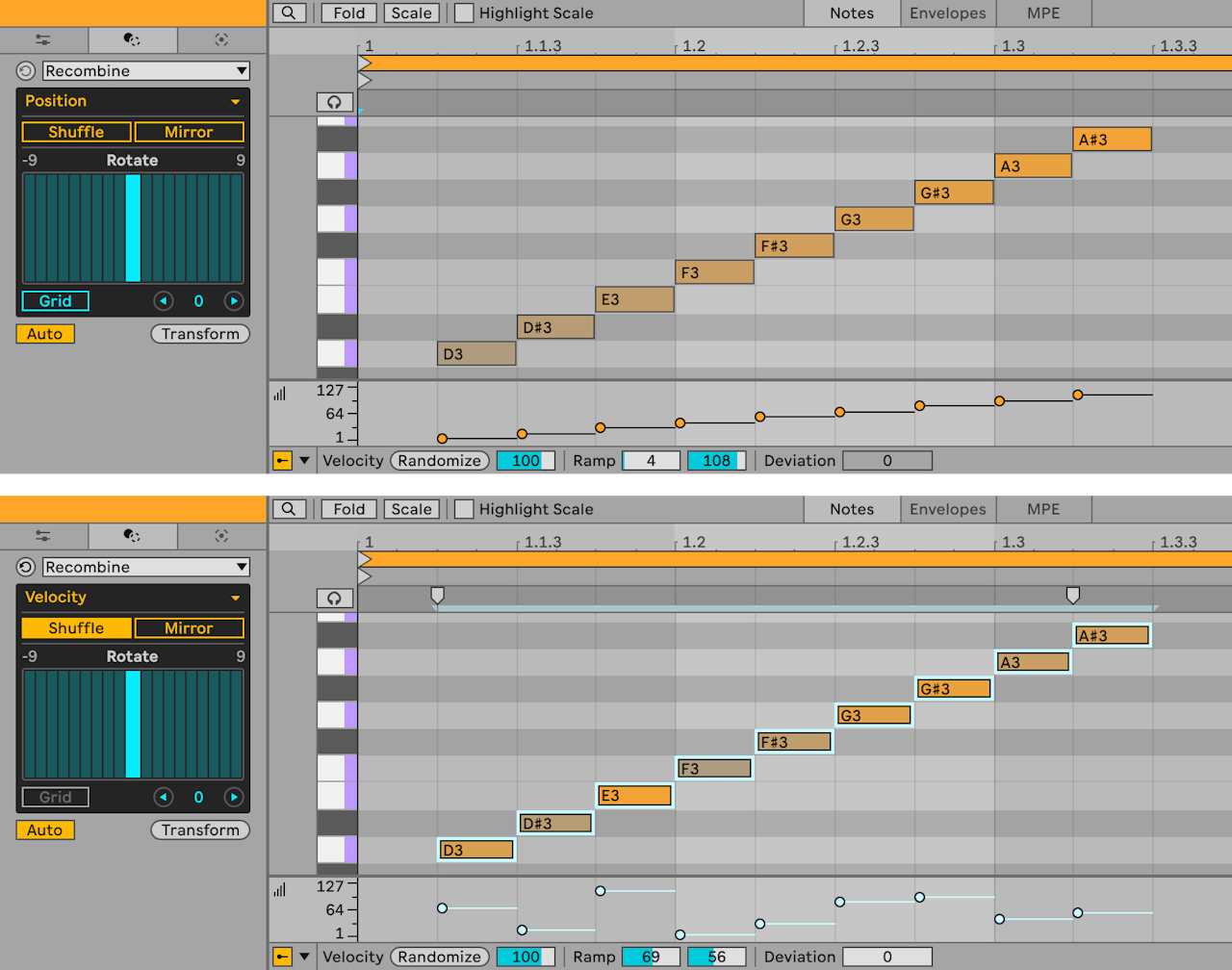Check the Highlight Scale checkbox
This screenshot has height=970, width=1232.
465,13
